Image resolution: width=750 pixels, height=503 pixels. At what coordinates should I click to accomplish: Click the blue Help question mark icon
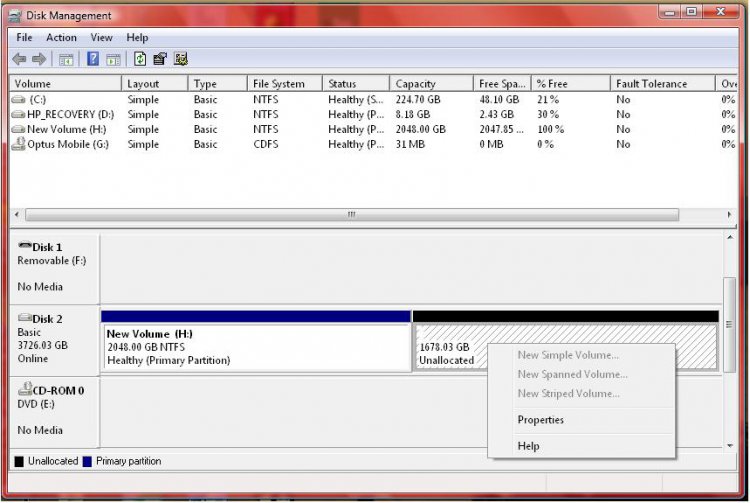[x=93, y=59]
